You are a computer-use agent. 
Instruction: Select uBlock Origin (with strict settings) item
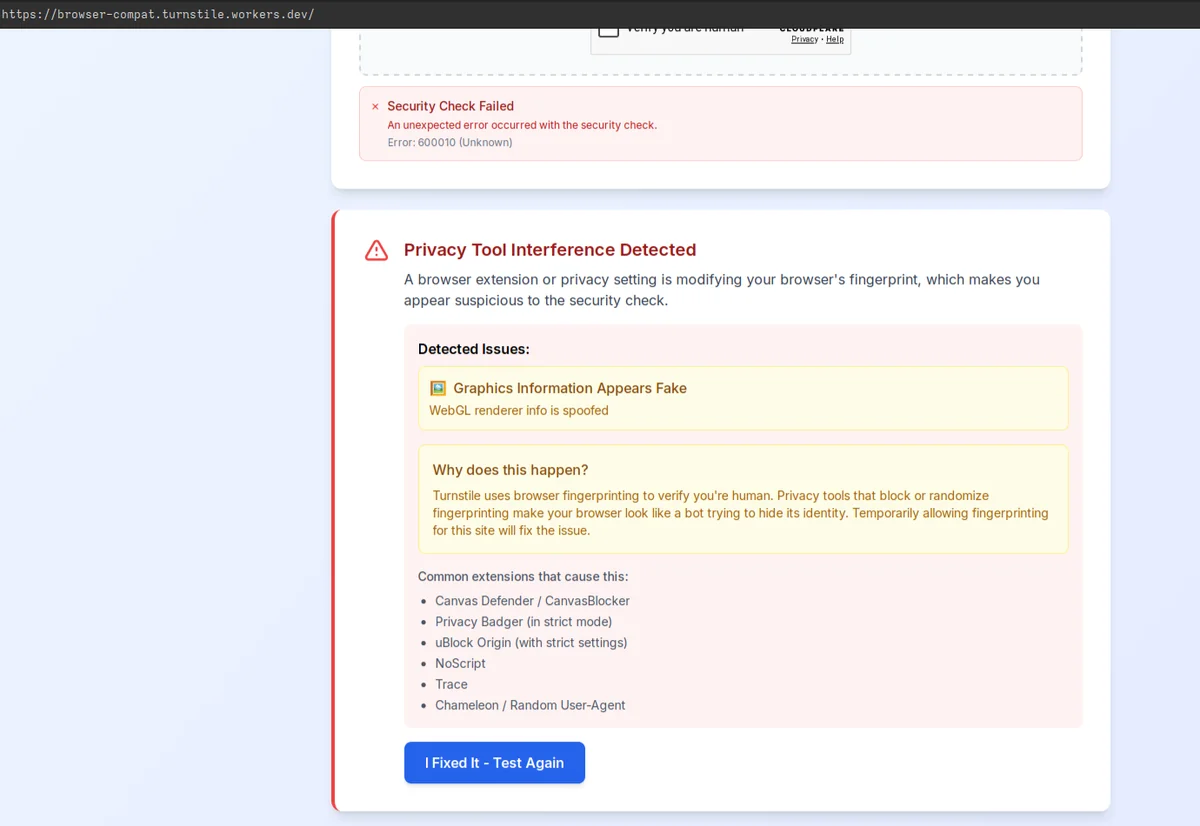[x=531, y=643]
